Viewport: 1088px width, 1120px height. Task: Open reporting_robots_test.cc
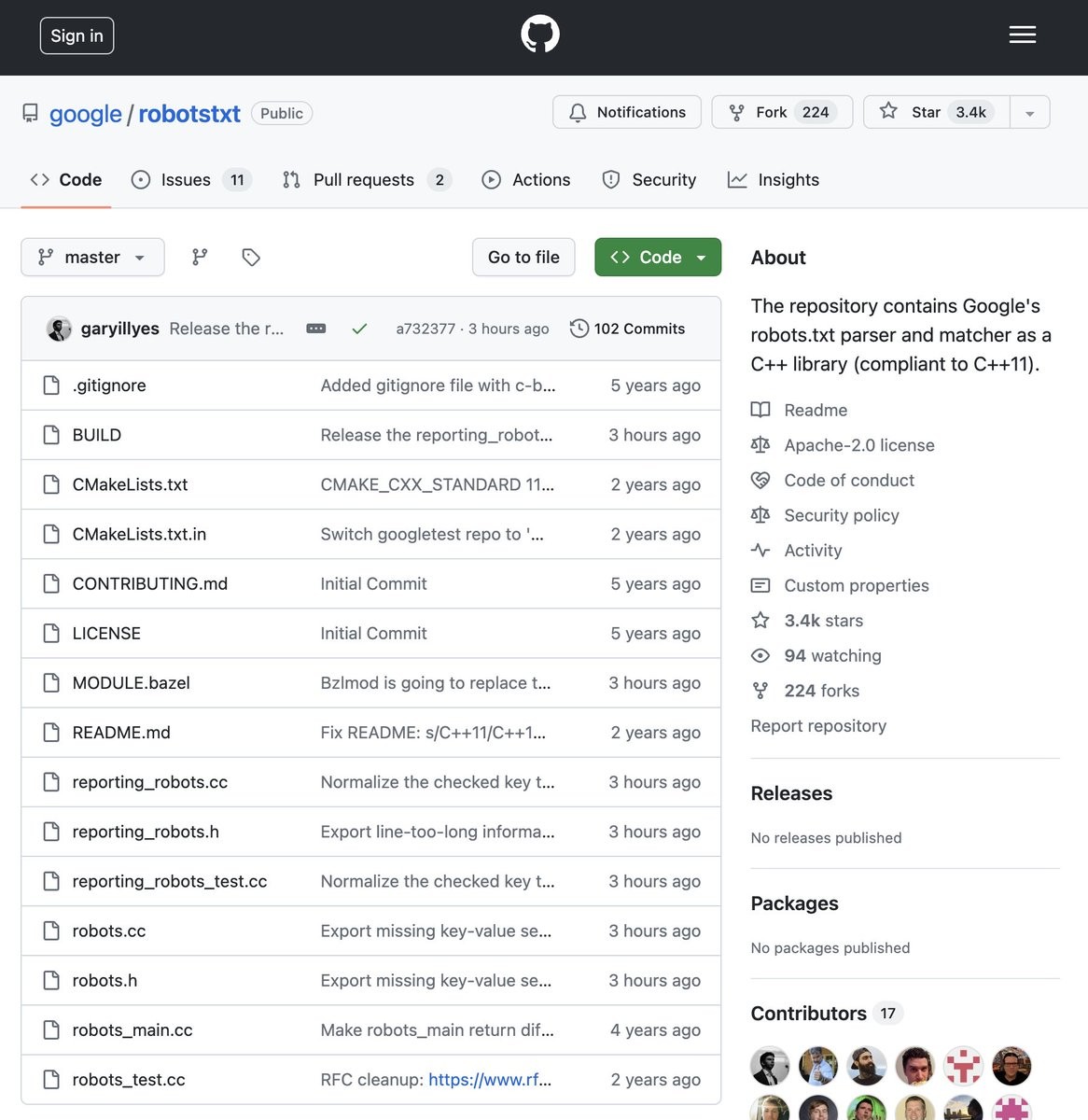(170, 881)
